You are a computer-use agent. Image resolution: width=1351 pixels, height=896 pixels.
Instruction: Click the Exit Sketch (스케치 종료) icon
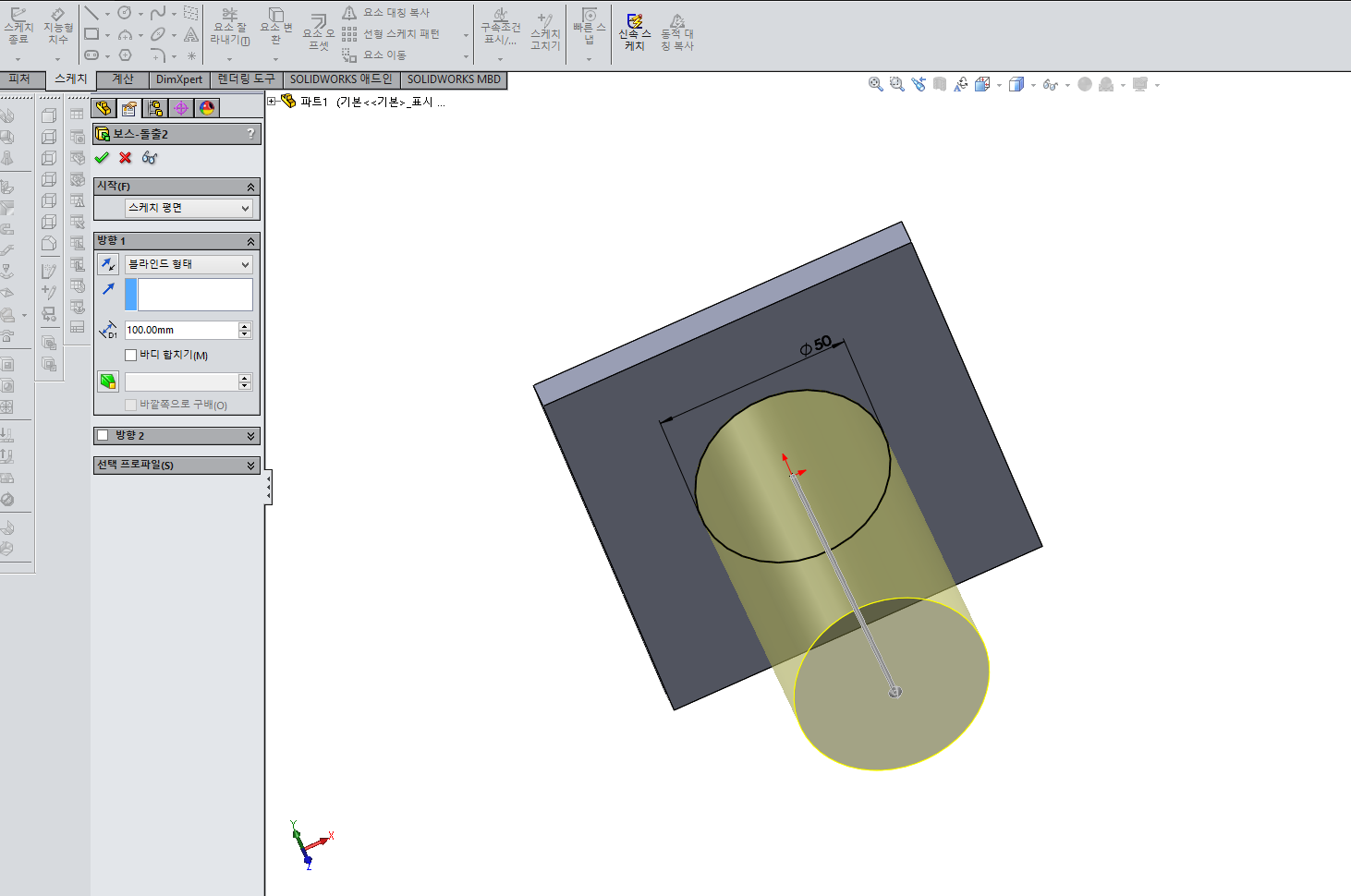(18, 26)
